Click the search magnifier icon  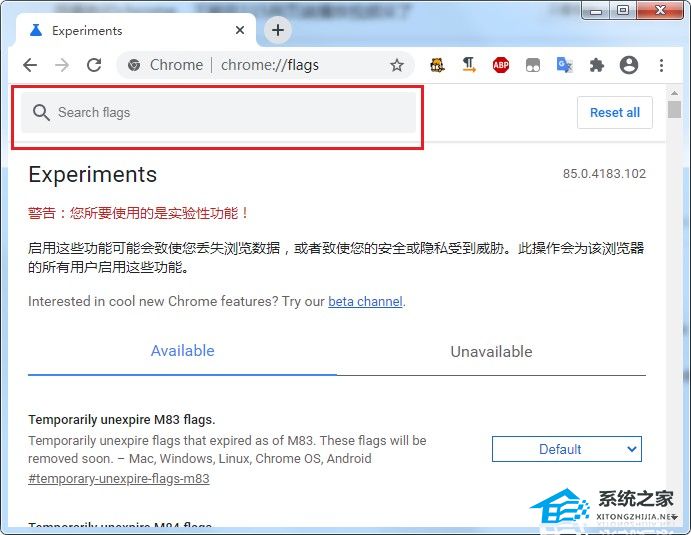pos(41,113)
